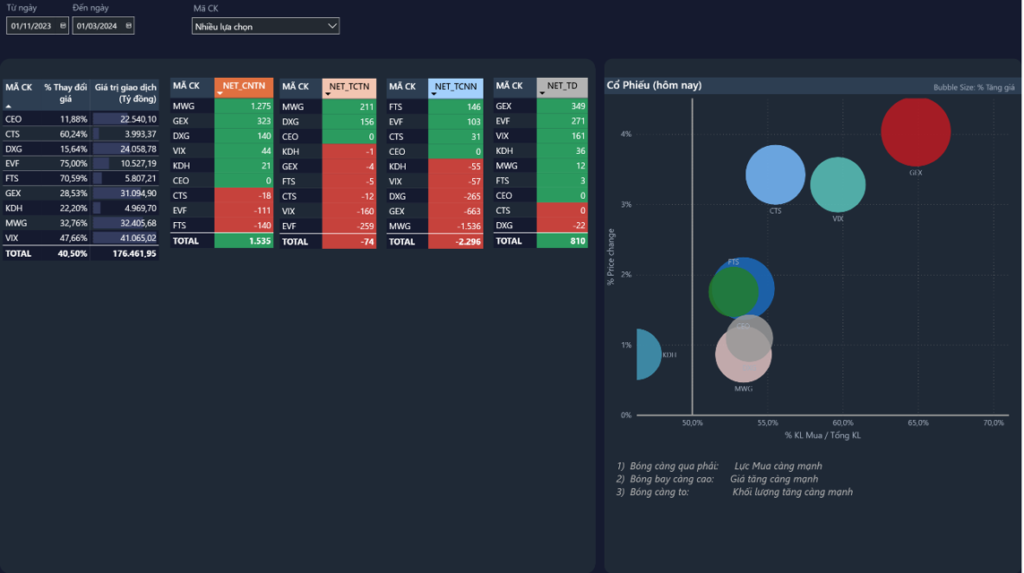Click the end date field showing 01/03/2024
The height and width of the screenshot is (573, 1024).
(97, 26)
